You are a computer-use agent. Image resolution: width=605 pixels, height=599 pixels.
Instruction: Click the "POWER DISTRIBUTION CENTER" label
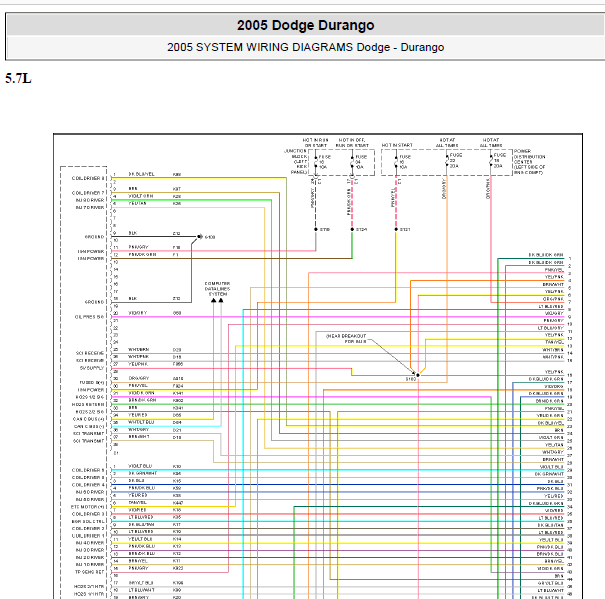point(529,162)
